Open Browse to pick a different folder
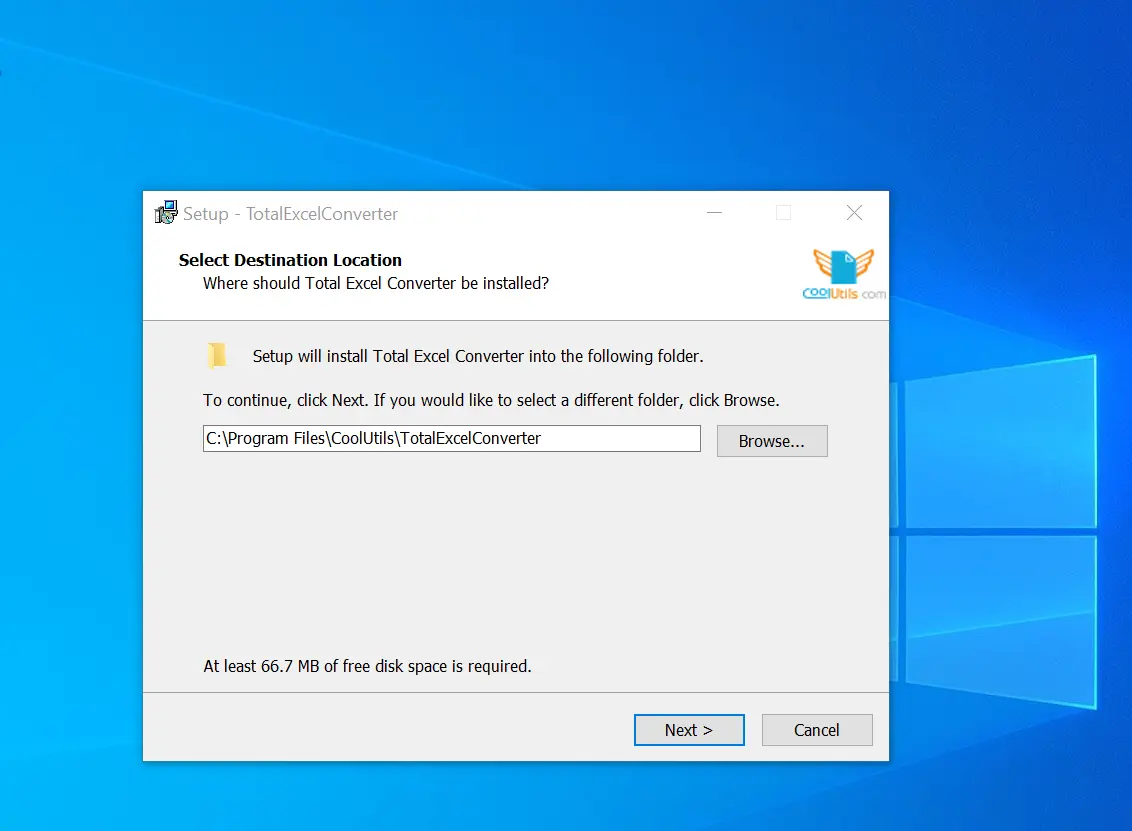 click(x=771, y=440)
